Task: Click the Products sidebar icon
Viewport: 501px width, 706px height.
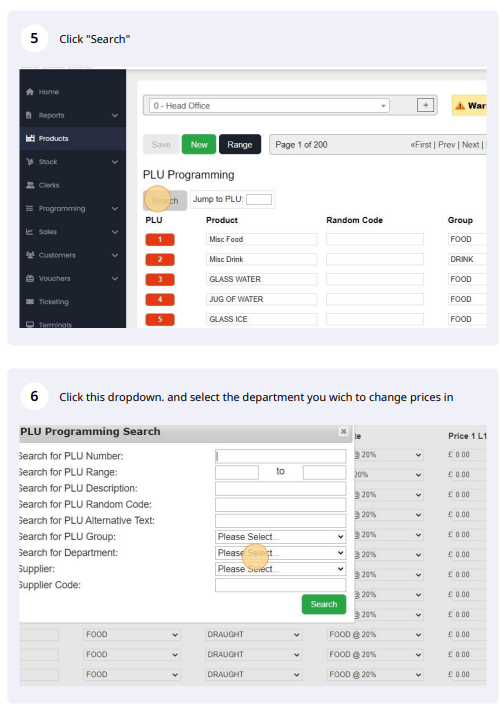Action: point(30,138)
